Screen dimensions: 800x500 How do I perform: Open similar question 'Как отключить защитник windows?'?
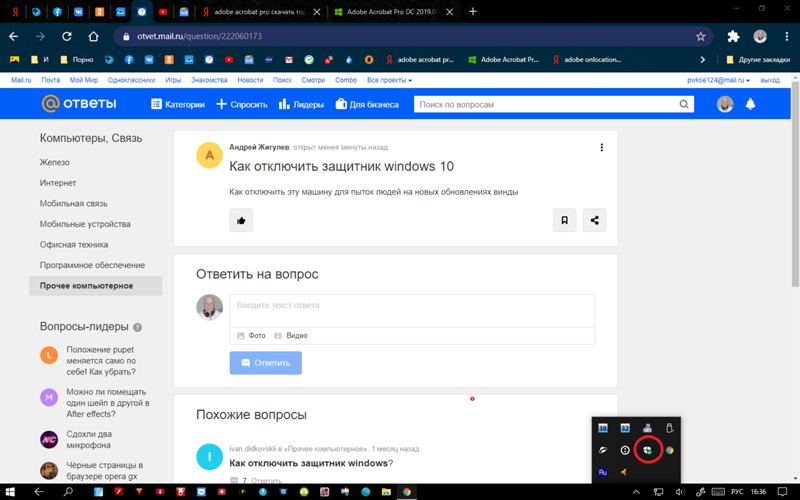point(311,463)
